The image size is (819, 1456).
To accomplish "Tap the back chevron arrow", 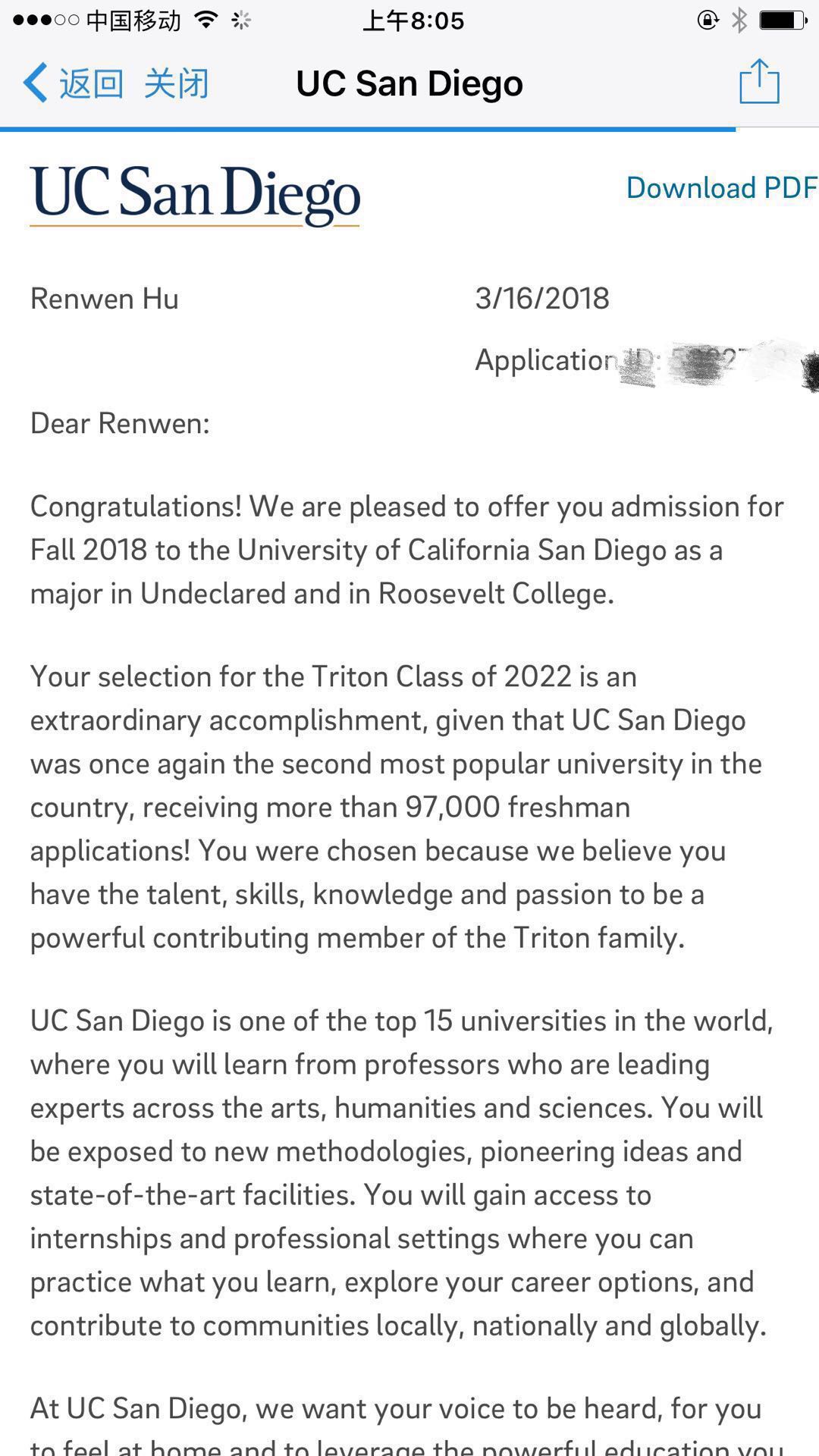I will click(x=35, y=82).
